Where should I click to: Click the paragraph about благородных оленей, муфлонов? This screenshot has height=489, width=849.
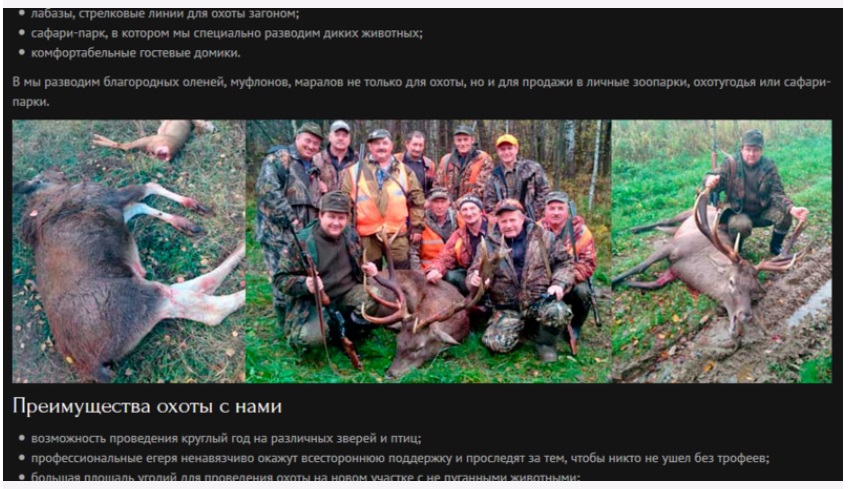(421, 92)
